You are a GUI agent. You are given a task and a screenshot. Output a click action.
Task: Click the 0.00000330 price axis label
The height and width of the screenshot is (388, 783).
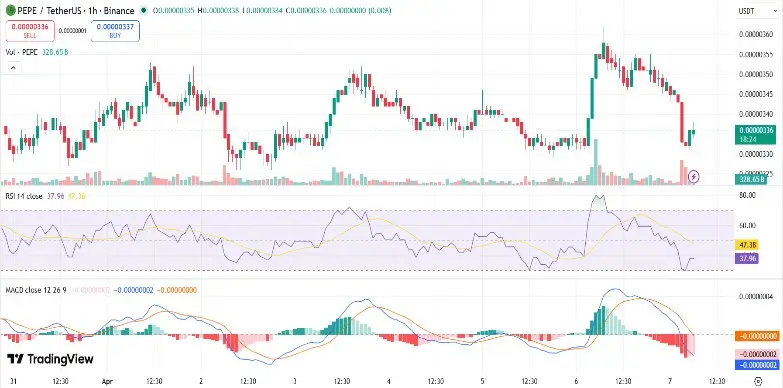(756, 154)
